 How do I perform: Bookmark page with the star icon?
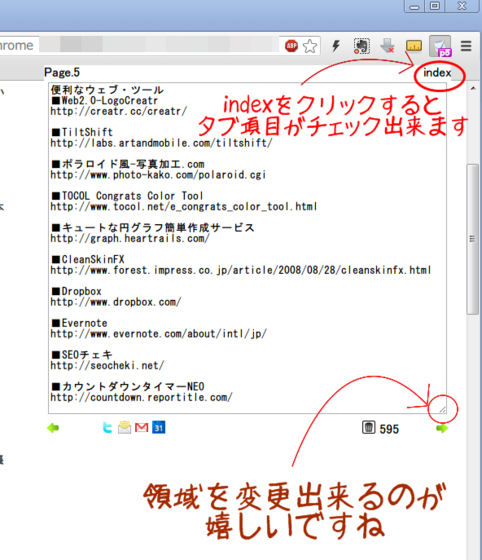coord(310,46)
